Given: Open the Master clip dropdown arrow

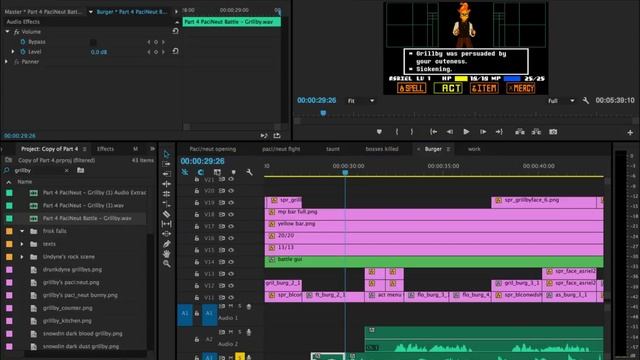Looking at the screenshot, I should click(x=91, y=12).
